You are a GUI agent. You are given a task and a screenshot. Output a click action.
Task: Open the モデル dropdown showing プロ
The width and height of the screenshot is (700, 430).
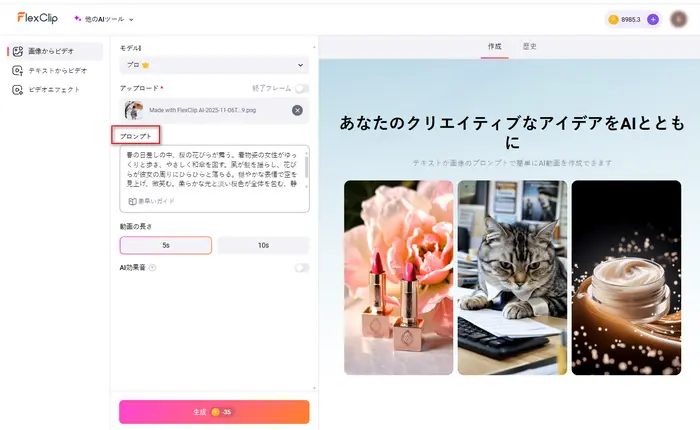coord(214,65)
